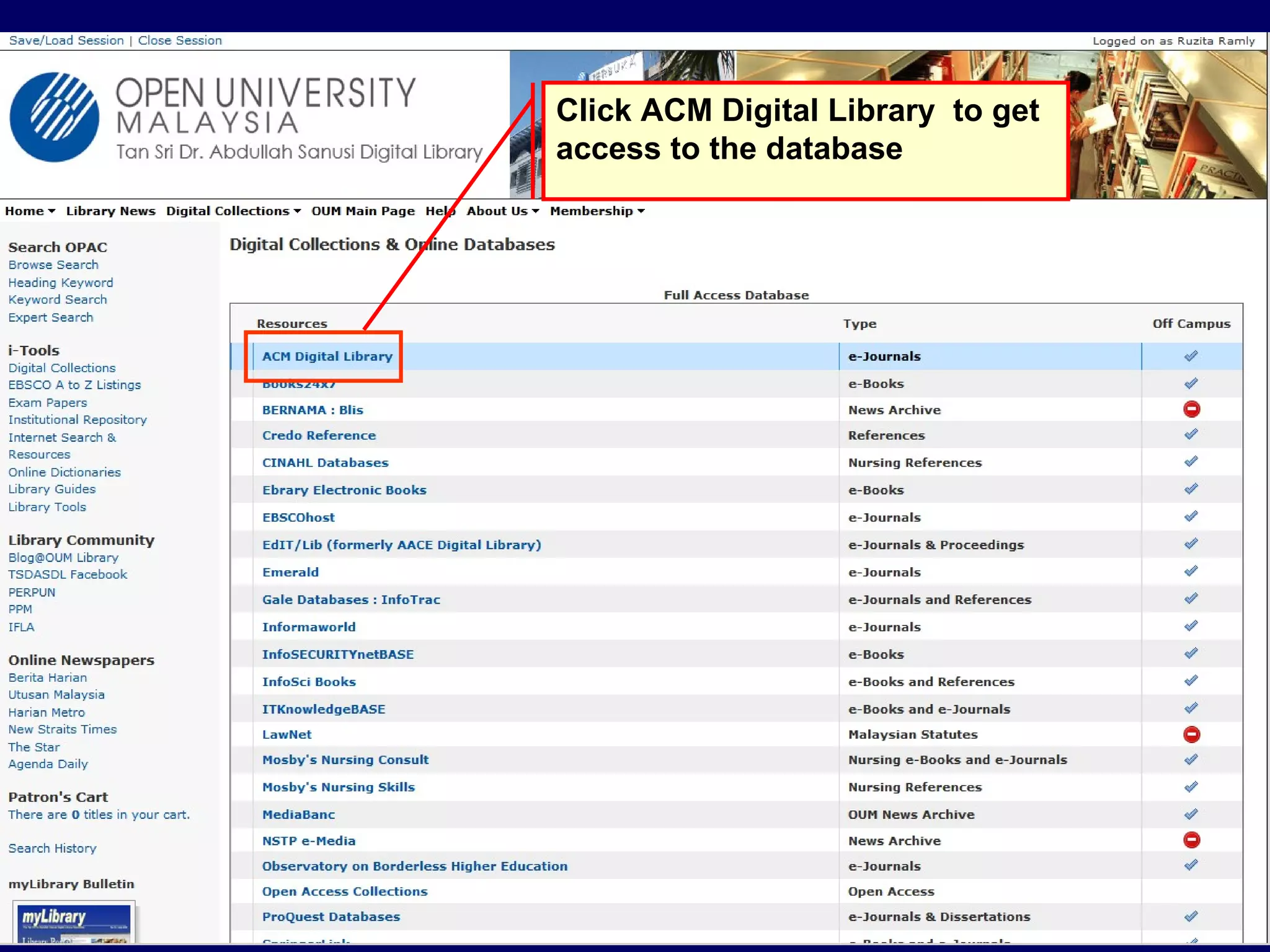Open the Library News menu item

[111, 211]
